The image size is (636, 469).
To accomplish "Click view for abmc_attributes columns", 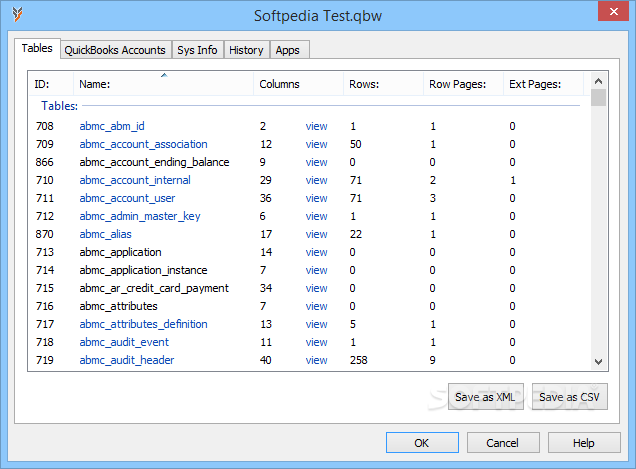I will tap(316, 306).
